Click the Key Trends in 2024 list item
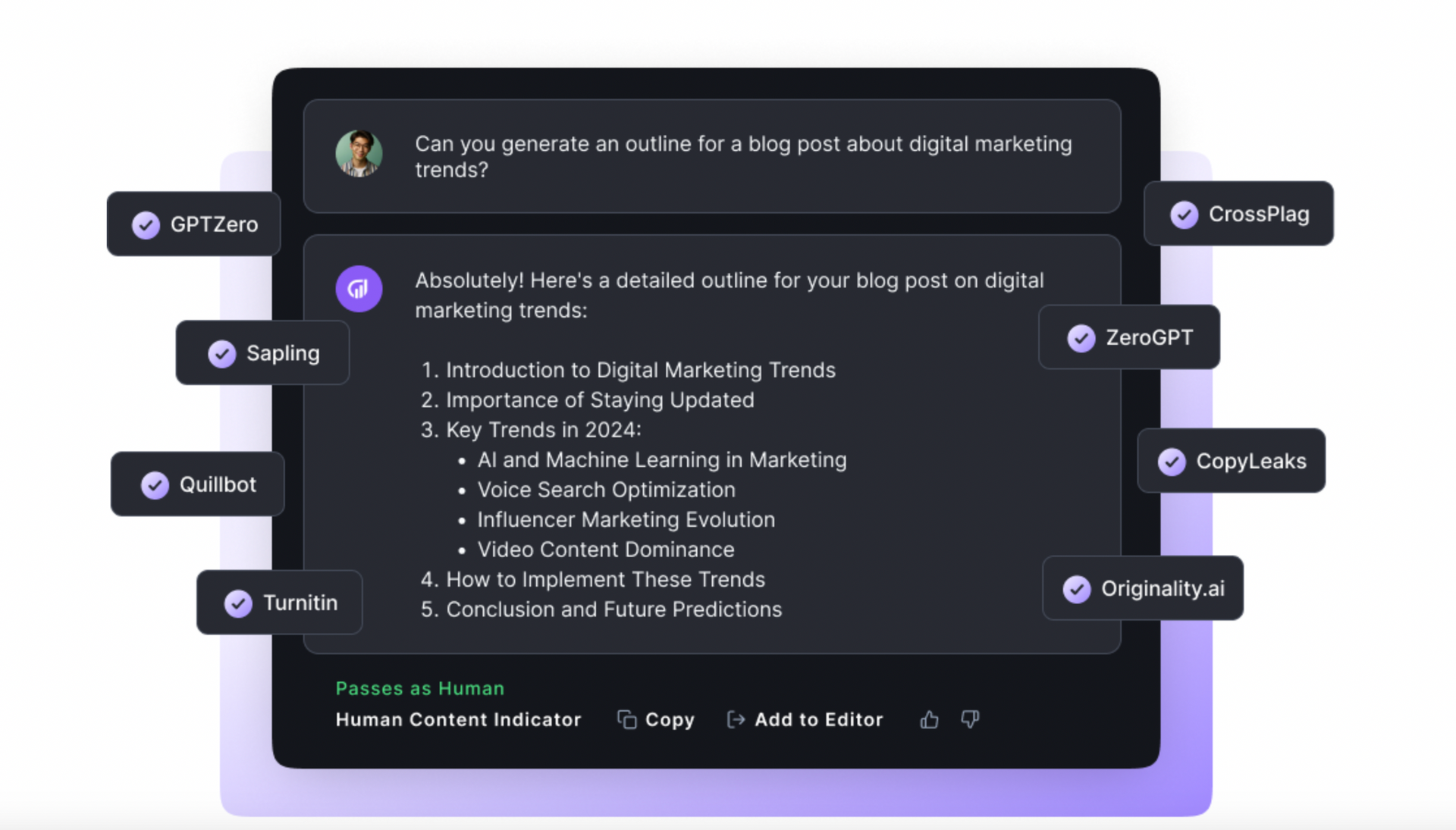Viewport: 1456px width, 830px height. [531, 430]
